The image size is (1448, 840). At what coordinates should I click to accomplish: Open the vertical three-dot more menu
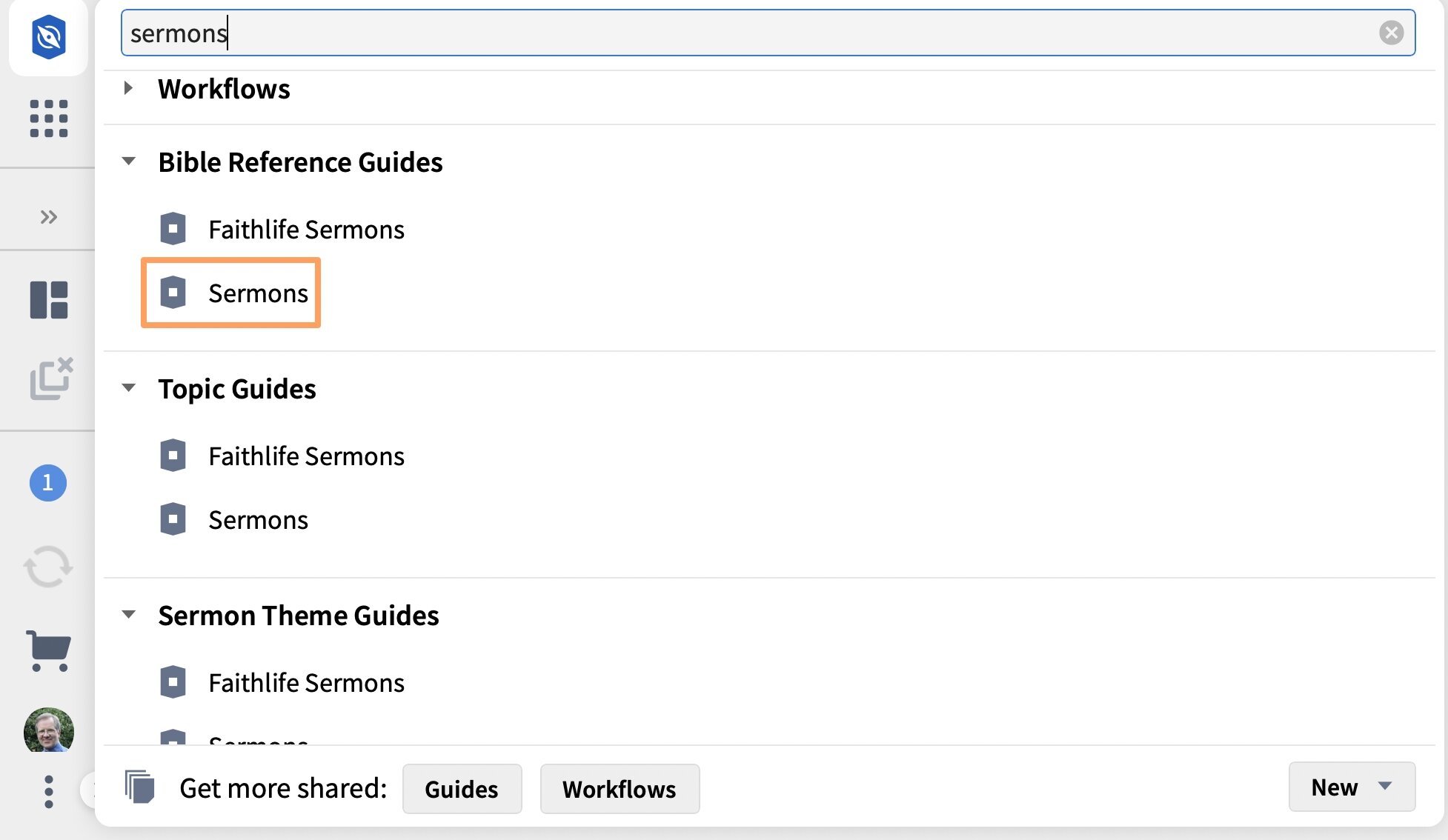tap(49, 792)
